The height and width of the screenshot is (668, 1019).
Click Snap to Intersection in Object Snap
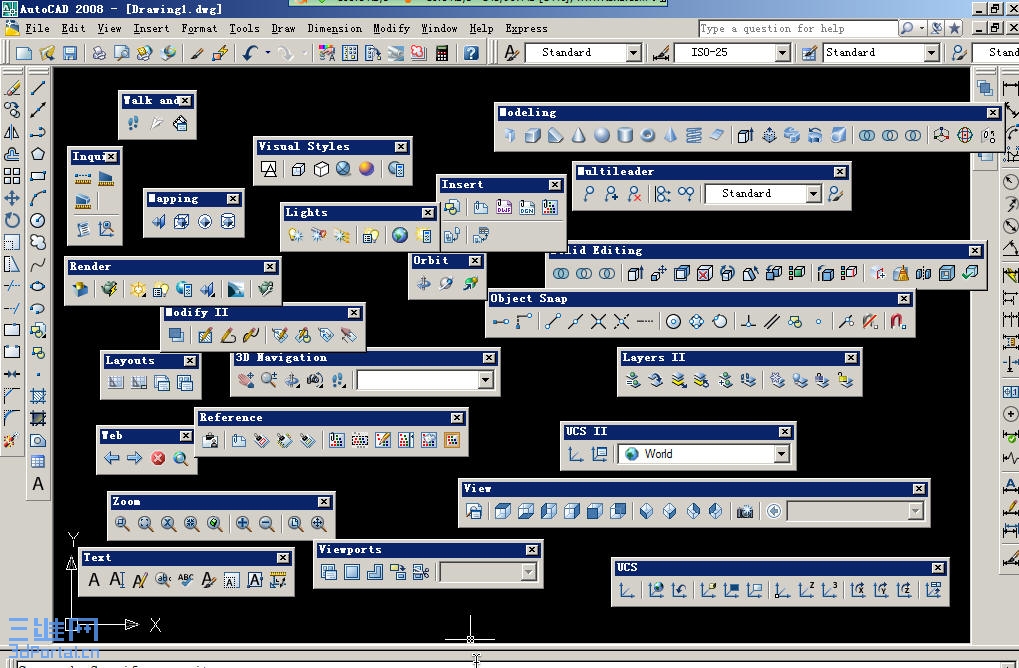click(599, 321)
